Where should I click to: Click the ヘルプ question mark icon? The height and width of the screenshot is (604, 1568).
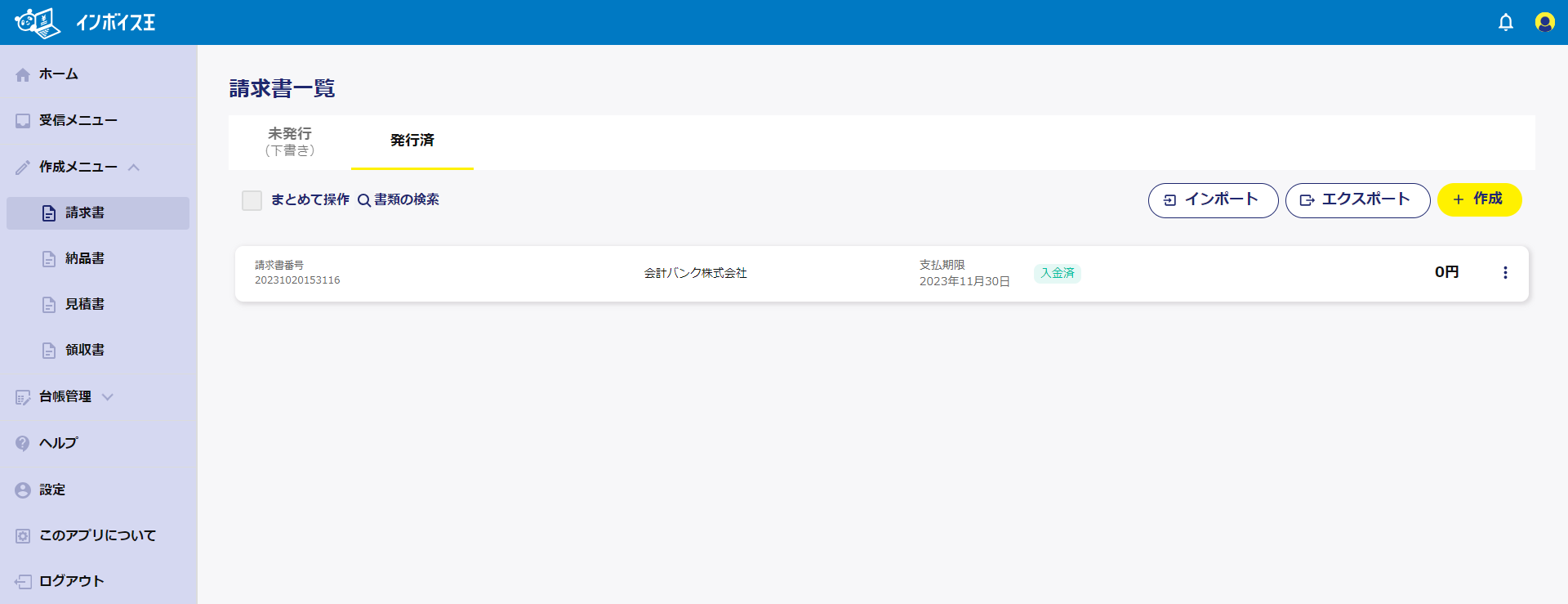pyautogui.click(x=23, y=443)
